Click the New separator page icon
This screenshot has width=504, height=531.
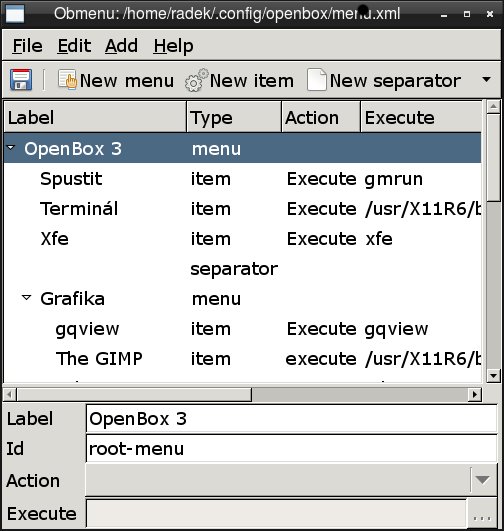click(317, 80)
